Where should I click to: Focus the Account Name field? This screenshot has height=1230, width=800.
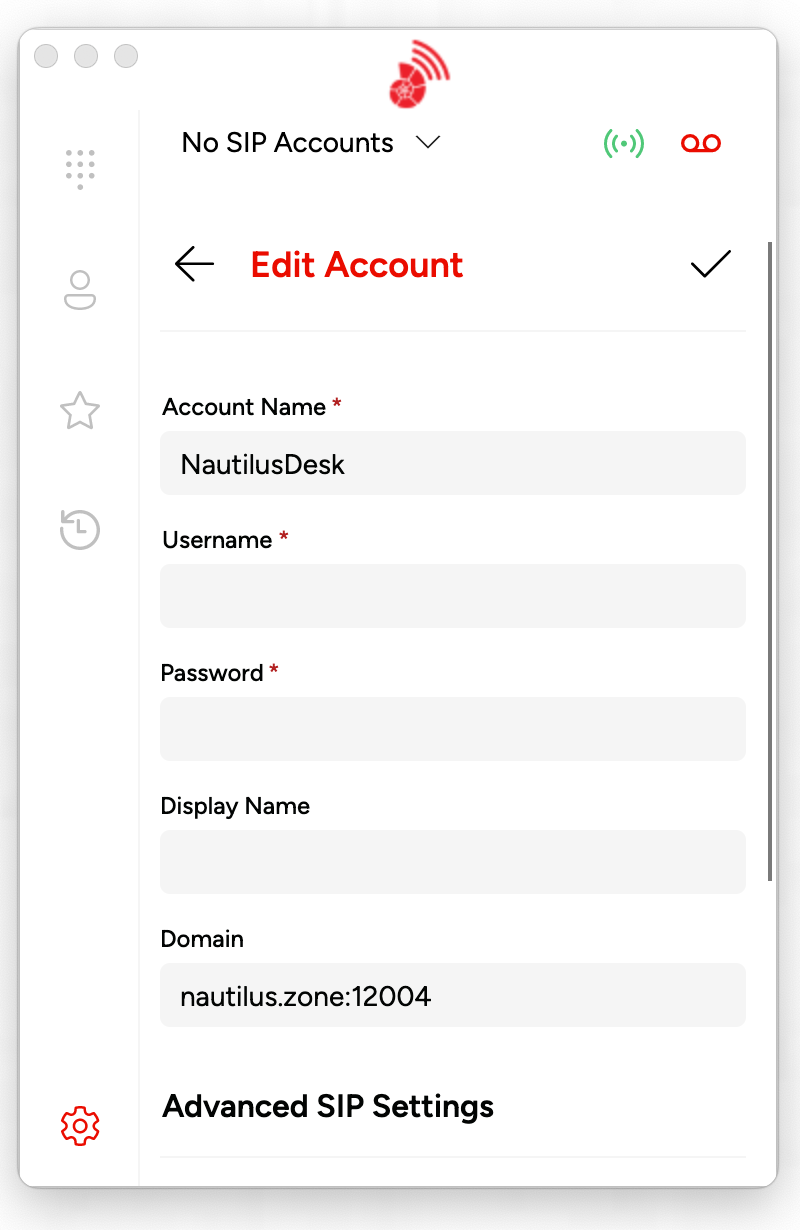tap(453, 463)
